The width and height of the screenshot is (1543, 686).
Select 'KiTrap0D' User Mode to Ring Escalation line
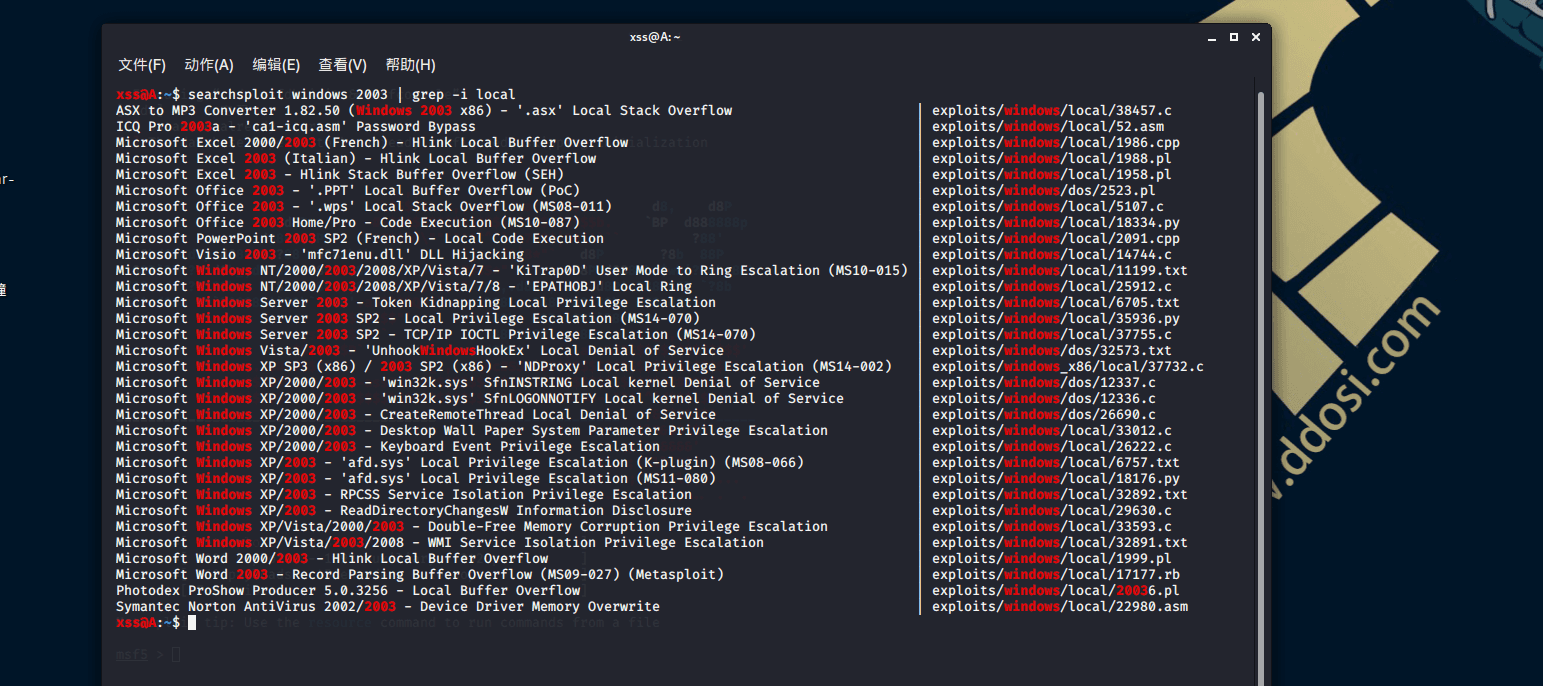(512, 271)
